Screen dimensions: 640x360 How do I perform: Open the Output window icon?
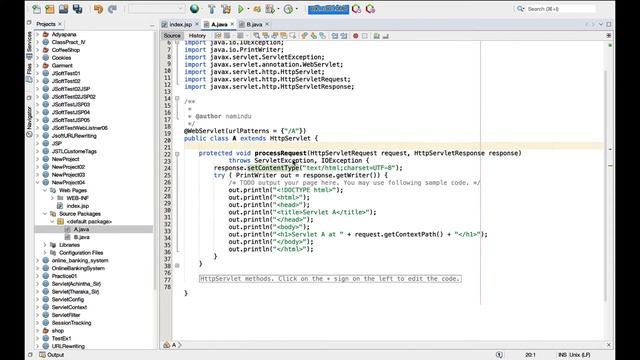[42, 355]
